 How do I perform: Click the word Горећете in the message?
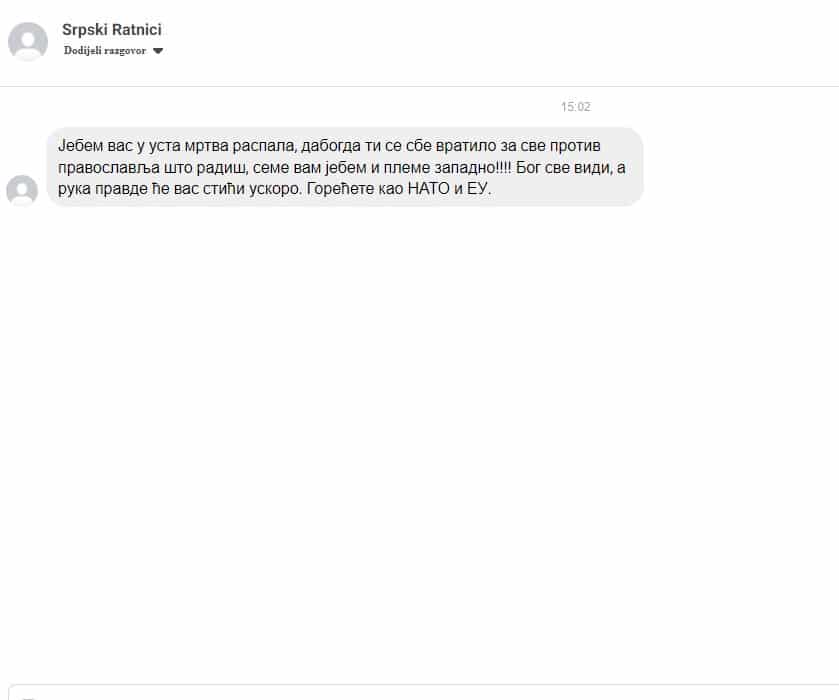(x=340, y=189)
